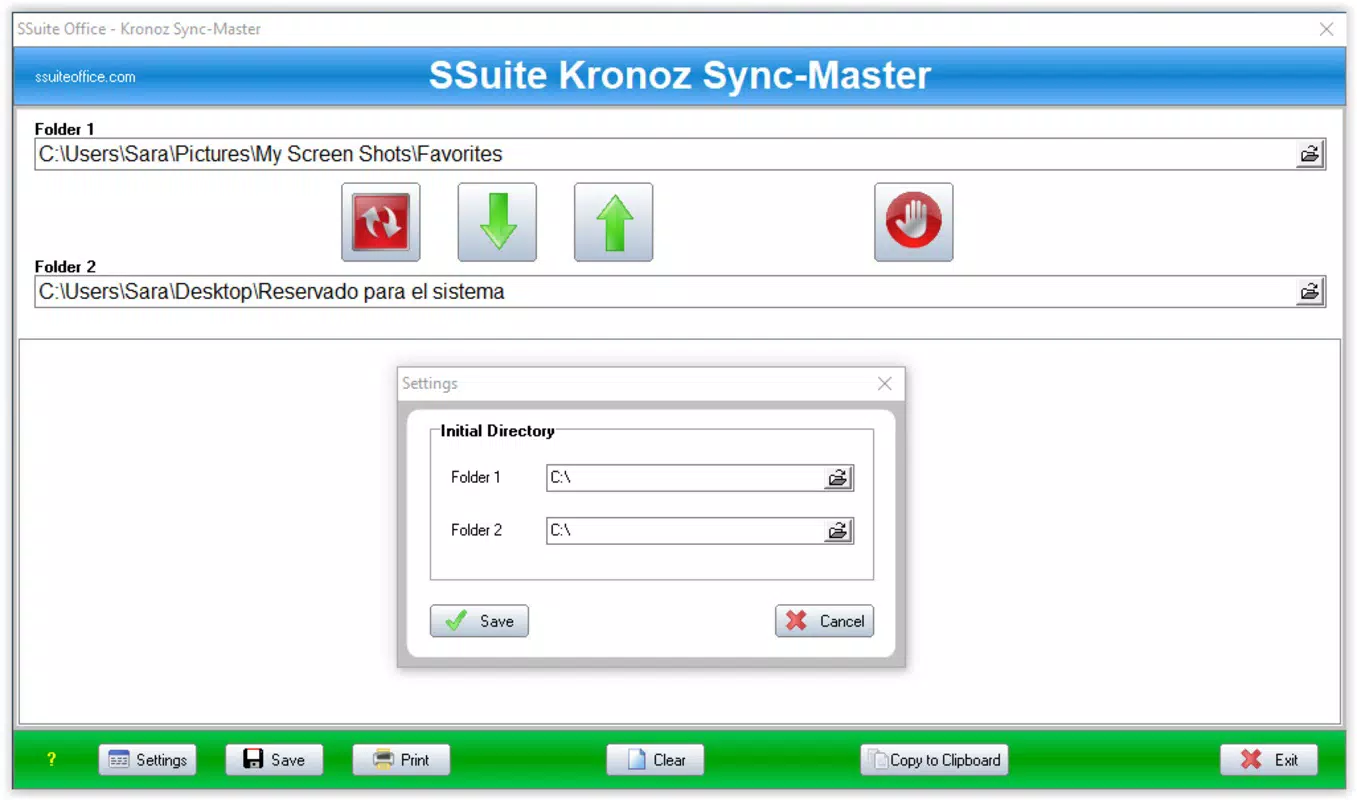The image size is (1357, 800).
Task: Visit the ssuiteoffice.com link
Action: point(85,77)
